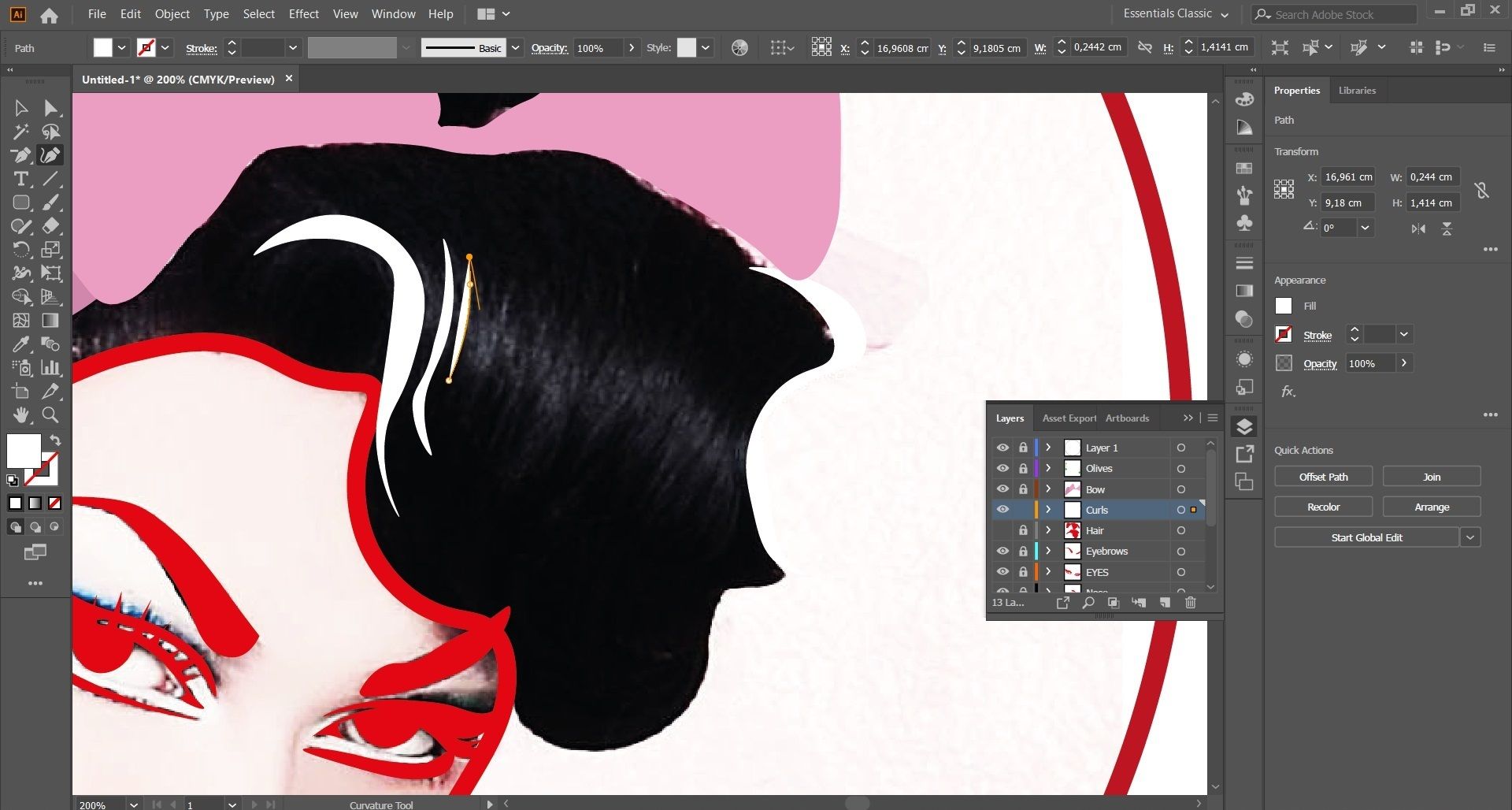
Task: Select the Lasso tool
Action: [50, 132]
